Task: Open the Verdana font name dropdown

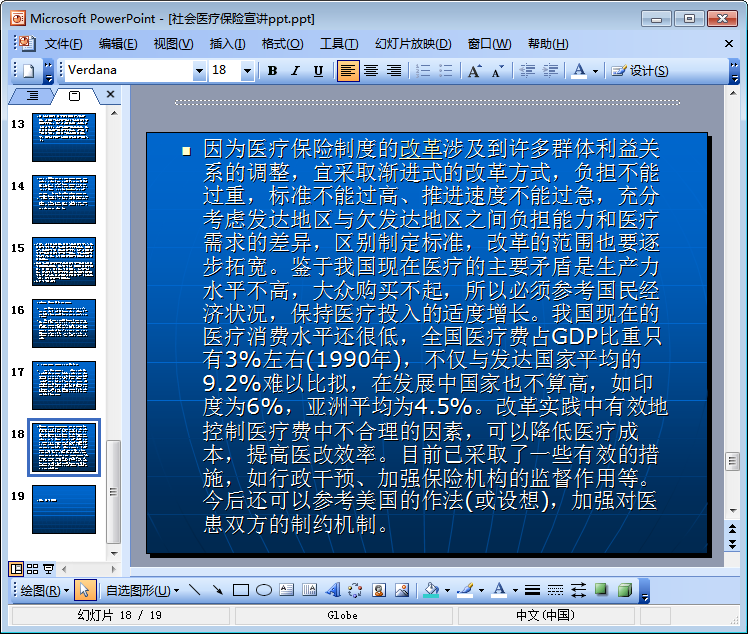Action: point(199,71)
